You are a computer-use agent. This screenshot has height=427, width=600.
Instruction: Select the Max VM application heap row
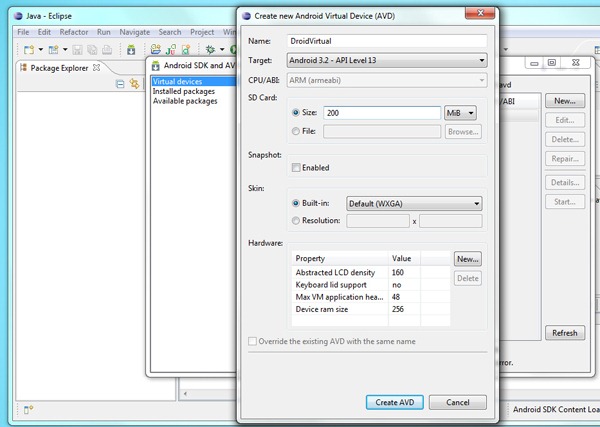[371, 297]
